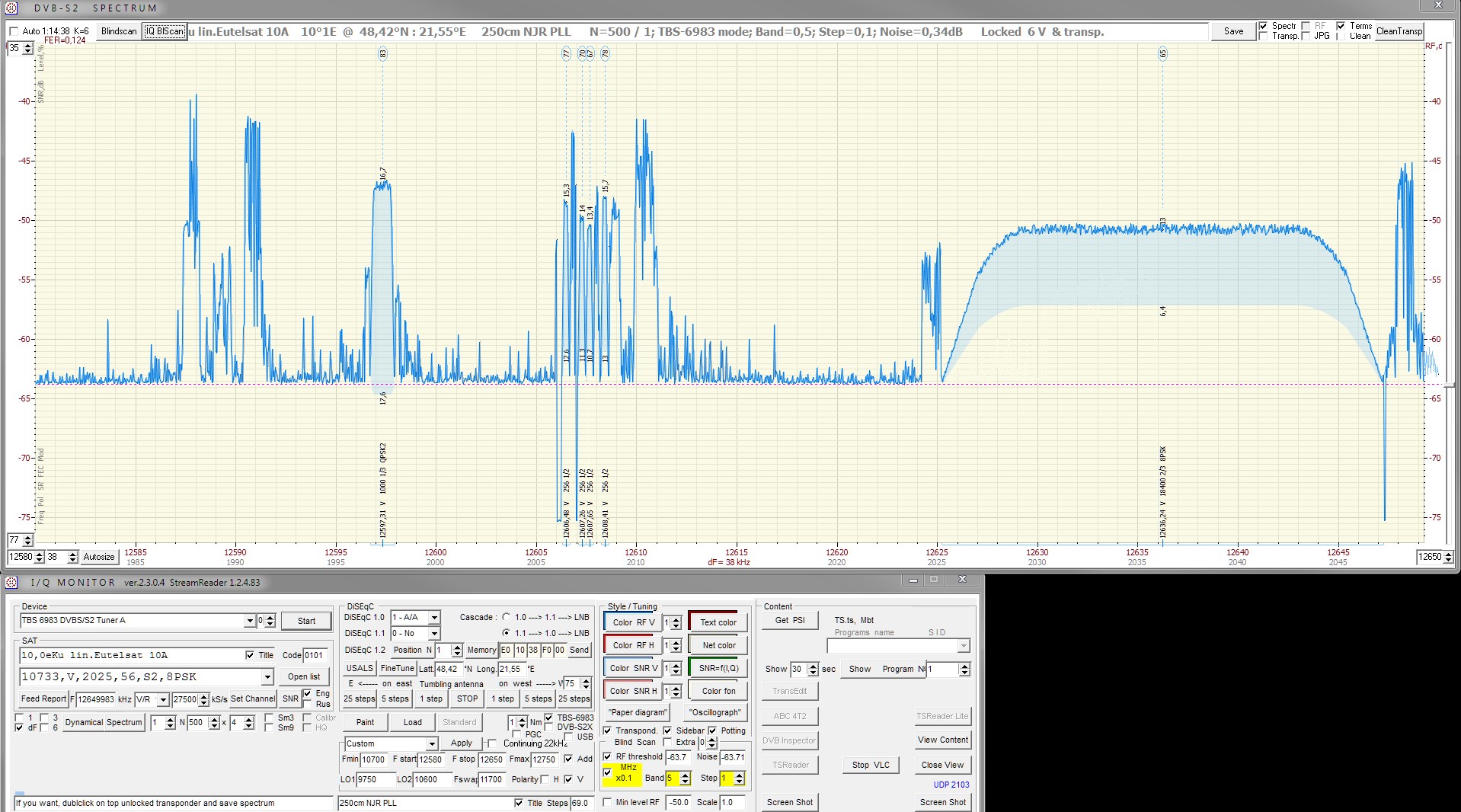
Task: Click the IQ BlScan button
Action: pos(165,31)
